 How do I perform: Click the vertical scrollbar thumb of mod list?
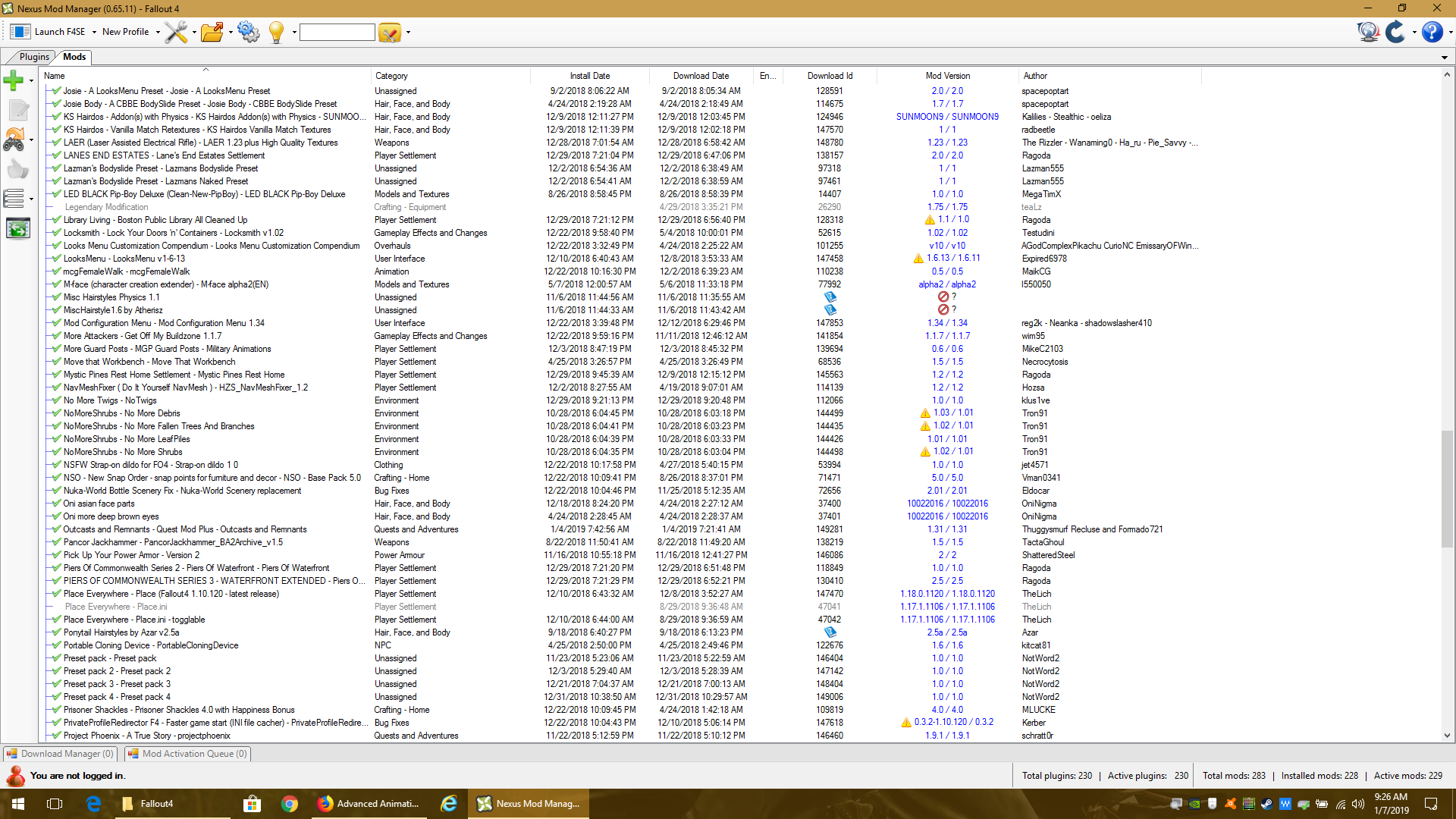pos(1447,489)
